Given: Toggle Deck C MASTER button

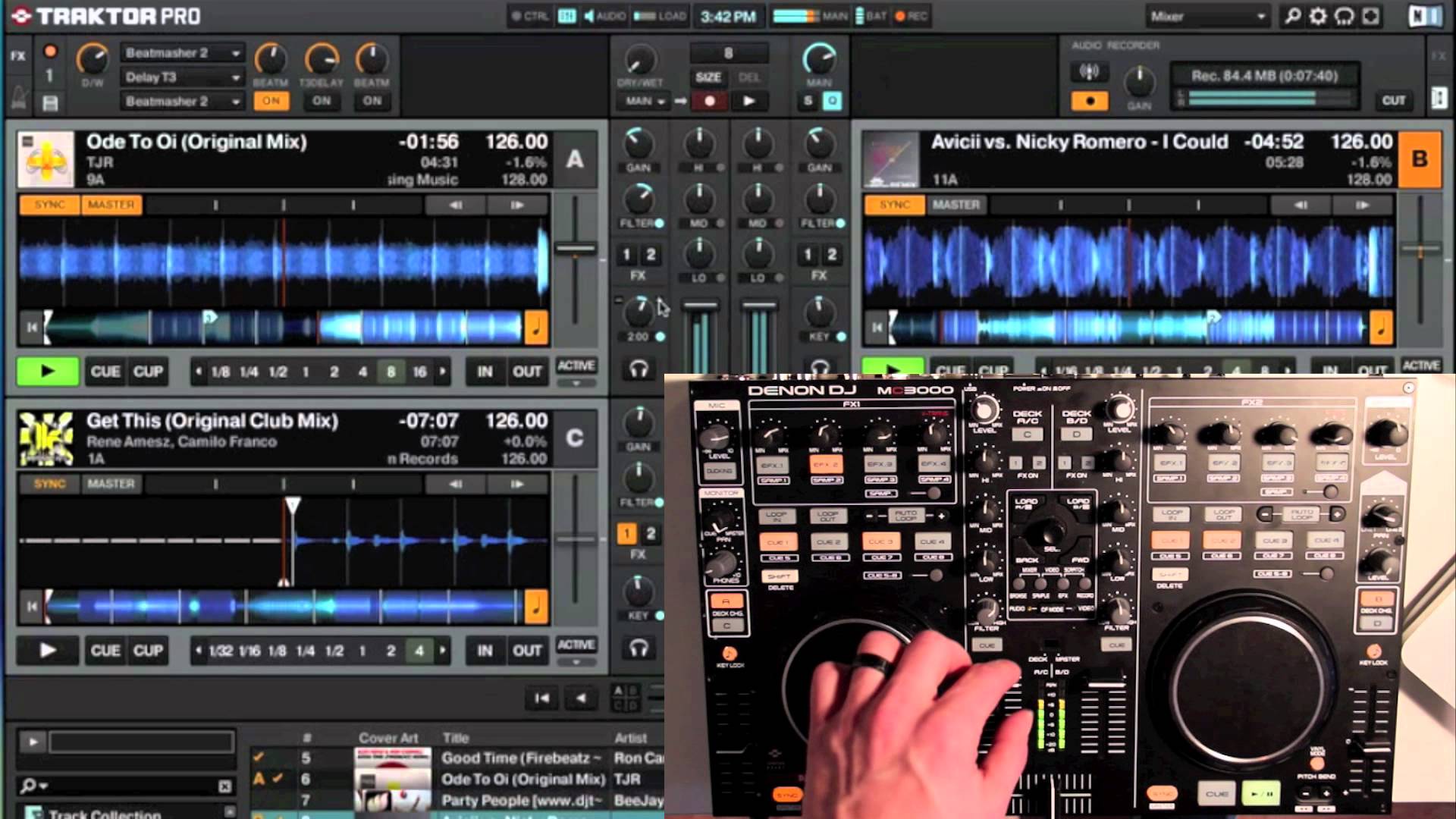Looking at the screenshot, I should 111,484.
